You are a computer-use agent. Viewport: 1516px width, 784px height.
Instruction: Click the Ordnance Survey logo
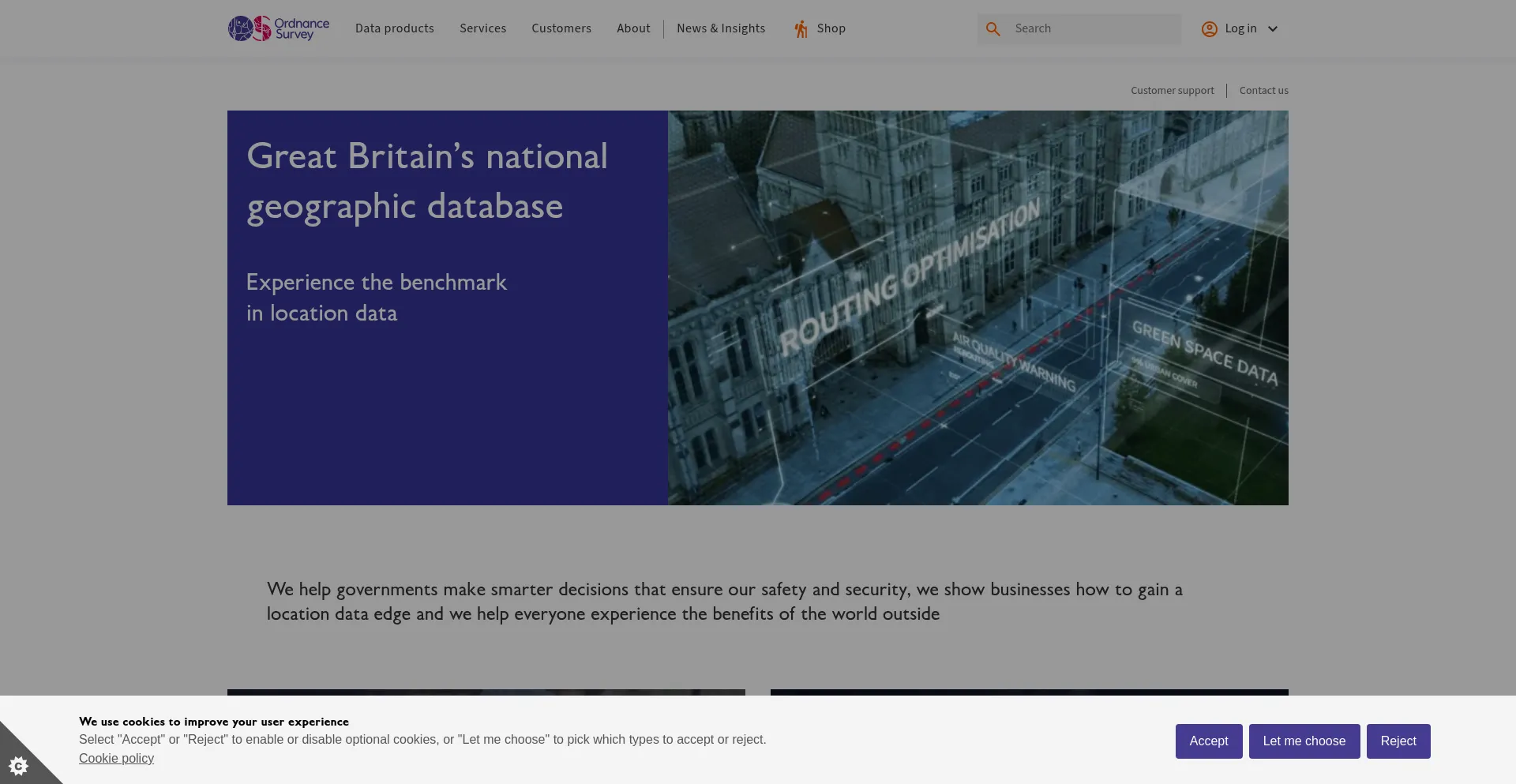(277, 28)
